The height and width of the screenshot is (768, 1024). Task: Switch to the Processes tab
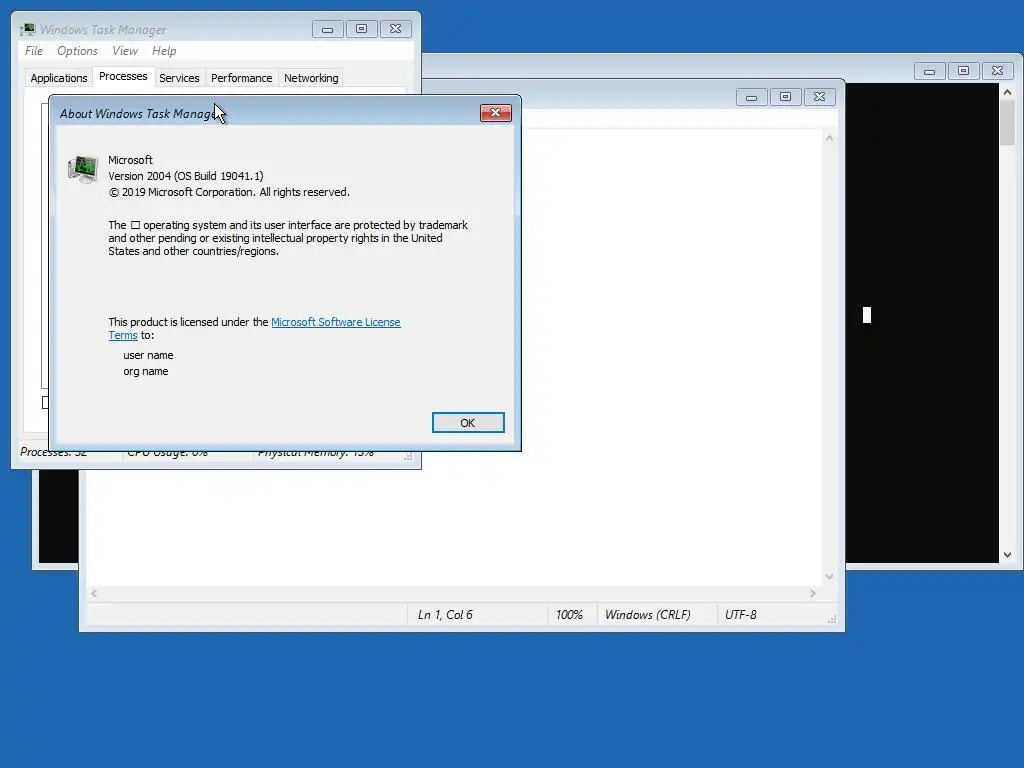[123, 76]
